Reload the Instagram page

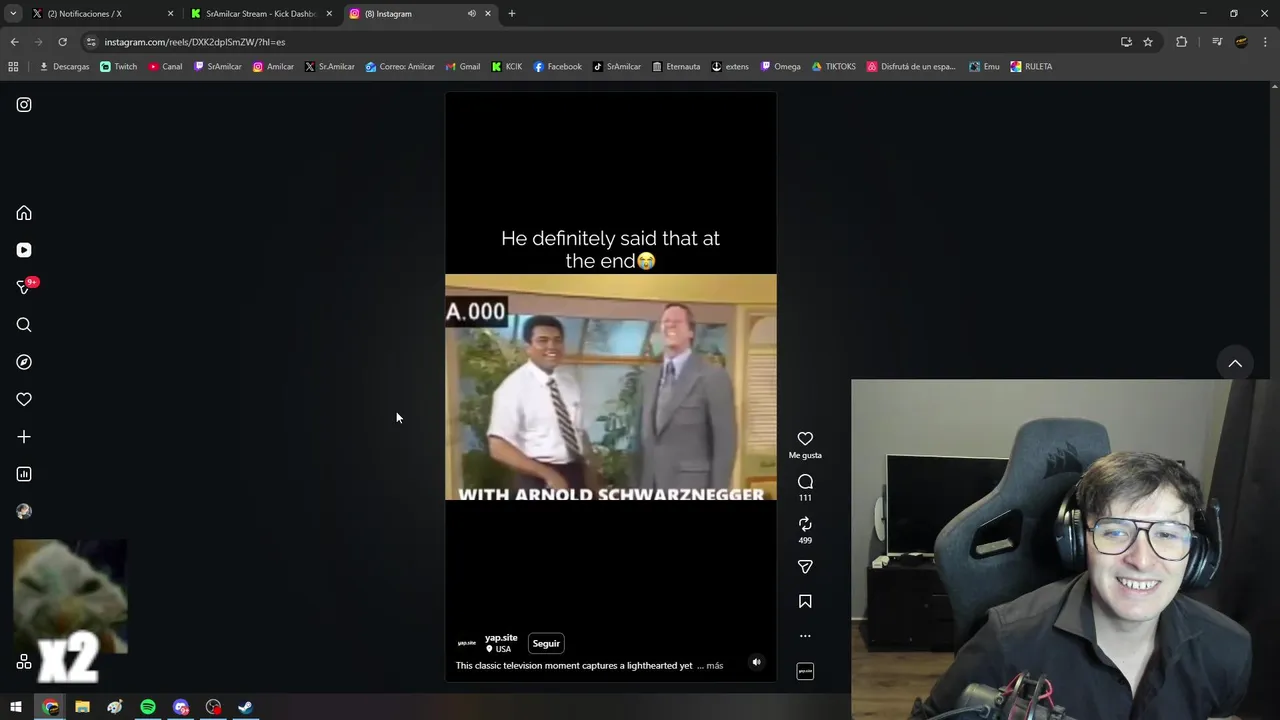[x=62, y=42]
